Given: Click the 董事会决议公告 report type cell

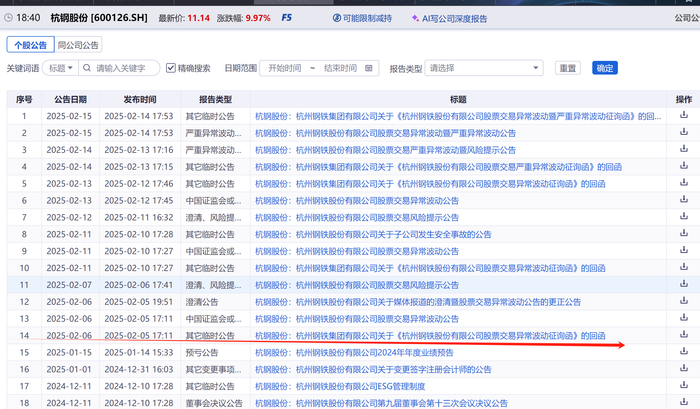Looking at the screenshot, I should tap(214, 403).
